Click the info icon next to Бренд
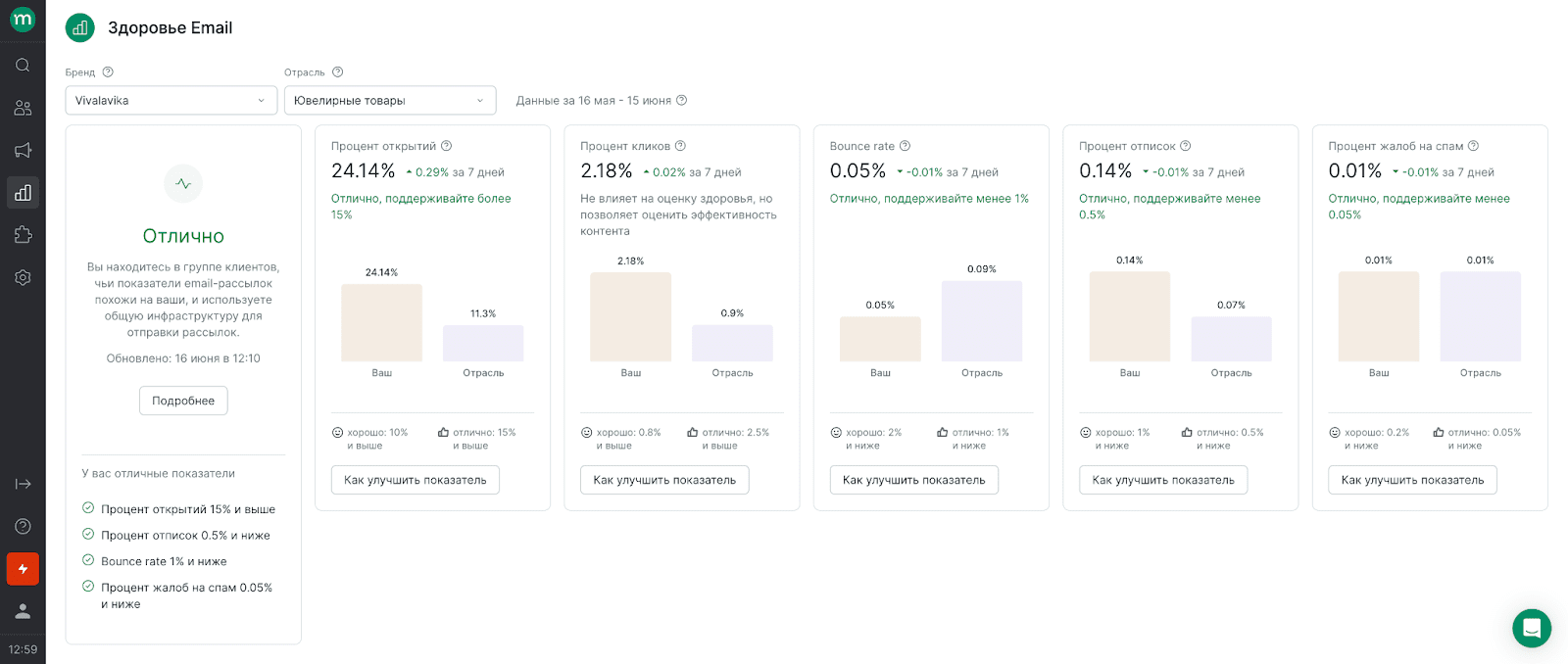The width and height of the screenshot is (1568, 664). click(x=108, y=71)
